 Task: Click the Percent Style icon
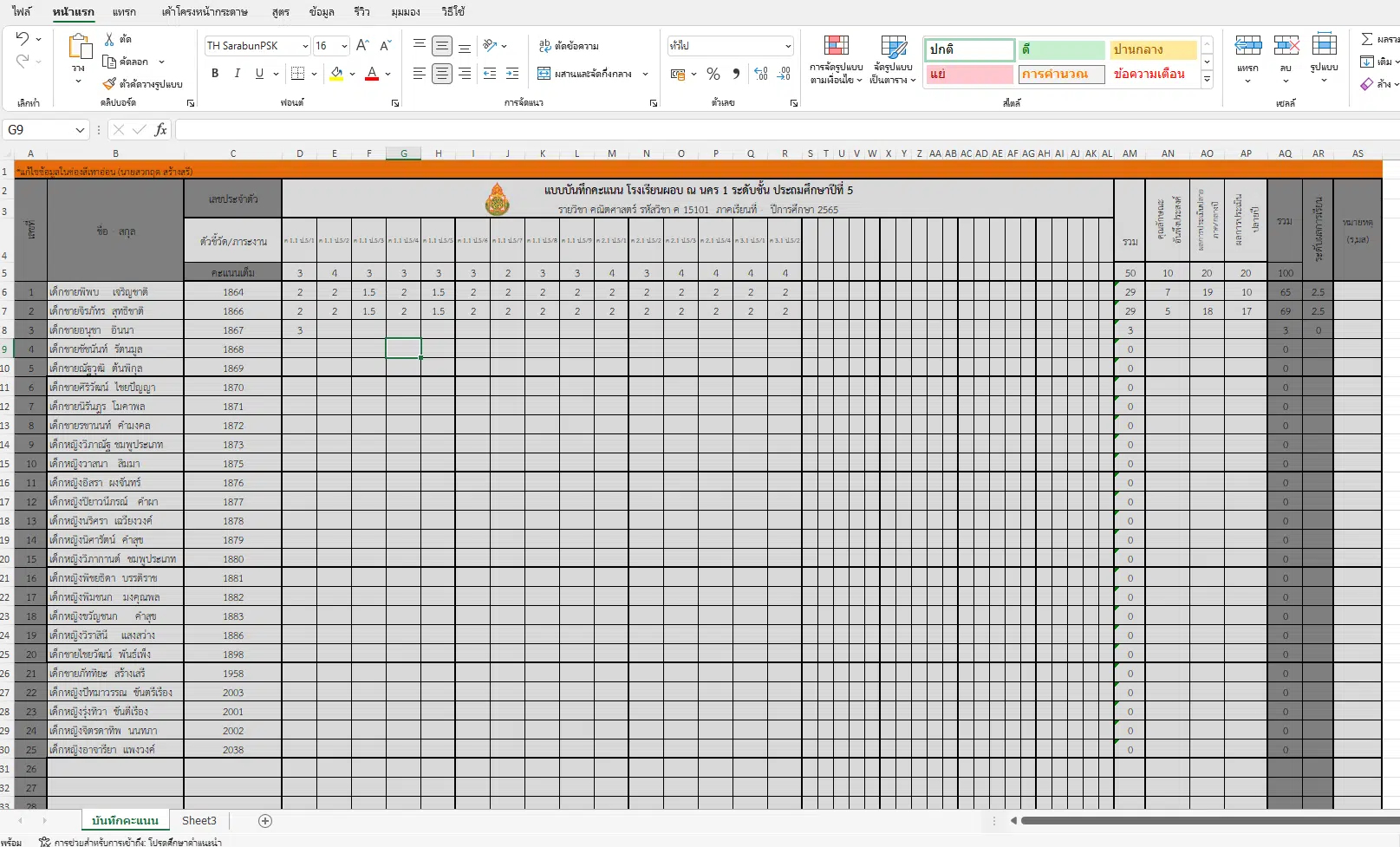[713, 75]
